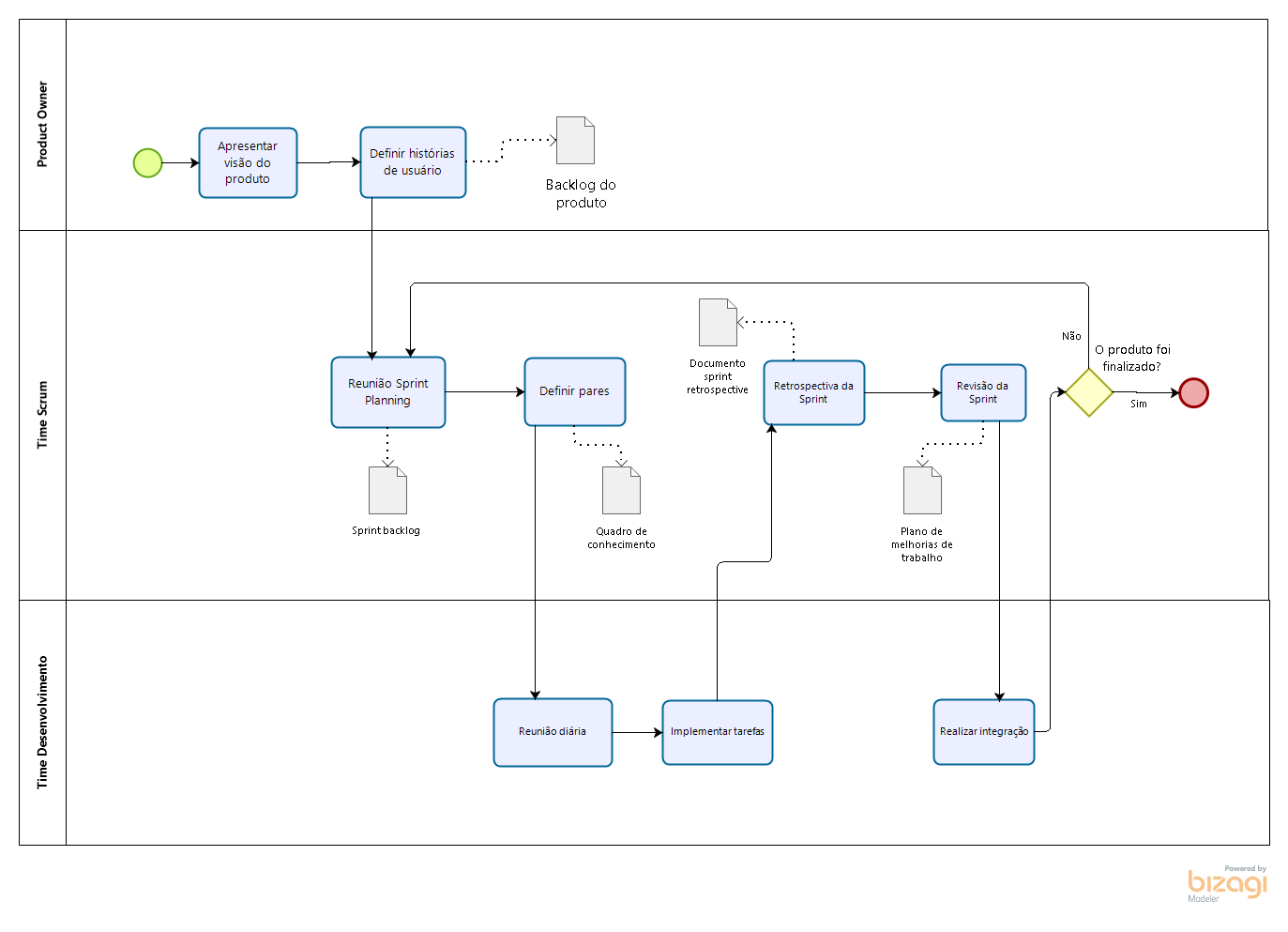Select the Product Owner lane header
The image size is (1288, 932).
42,125
